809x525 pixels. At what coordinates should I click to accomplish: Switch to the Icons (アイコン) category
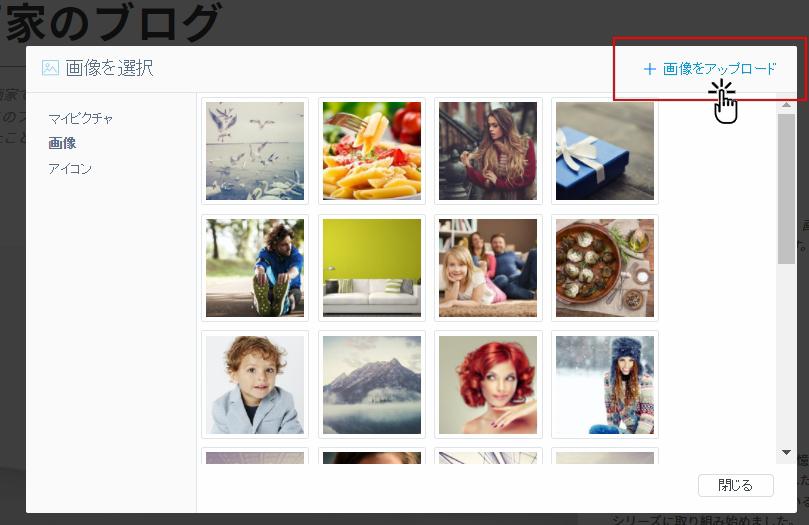70,169
